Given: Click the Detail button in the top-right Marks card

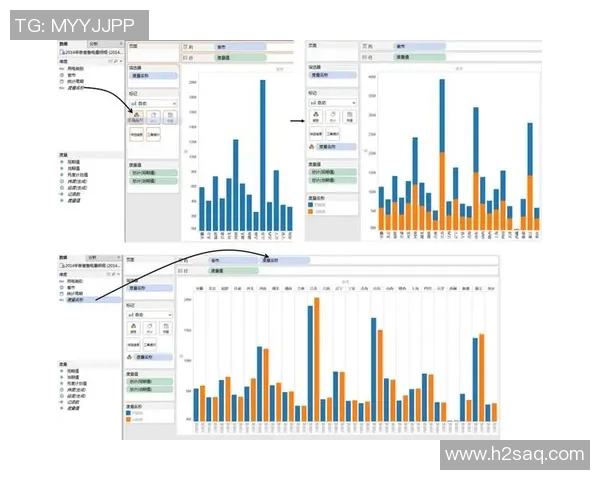Looking at the screenshot, I should 316,133.
